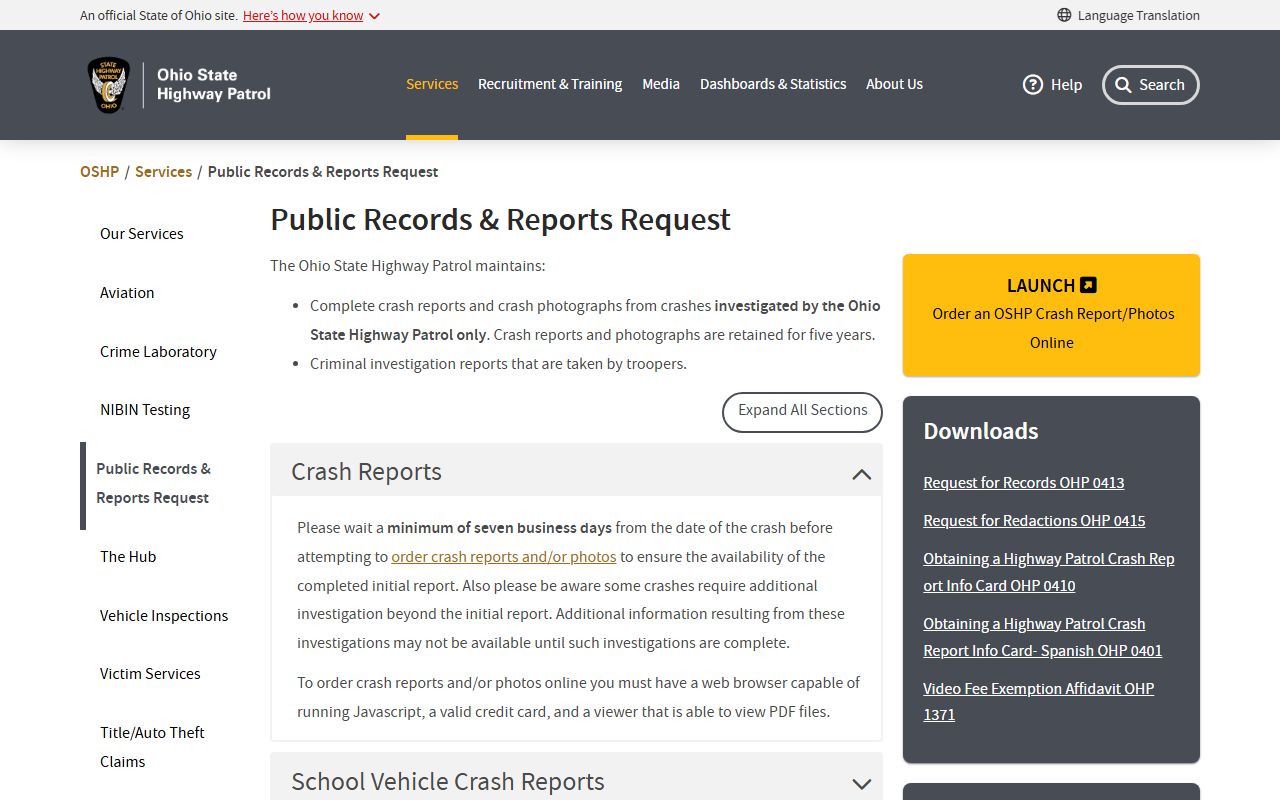This screenshot has width=1280, height=800.
Task: Expand the School Vehicle Crash Reports section
Action: [x=576, y=779]
